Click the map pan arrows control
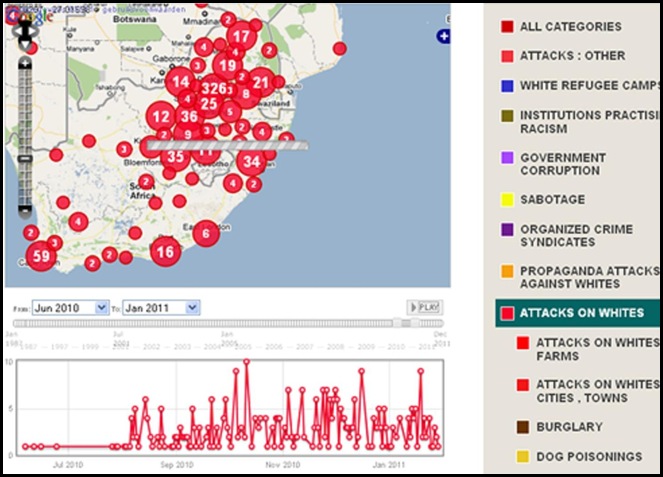The height and width of the screenshot is (477, 663). coord(26,32)
